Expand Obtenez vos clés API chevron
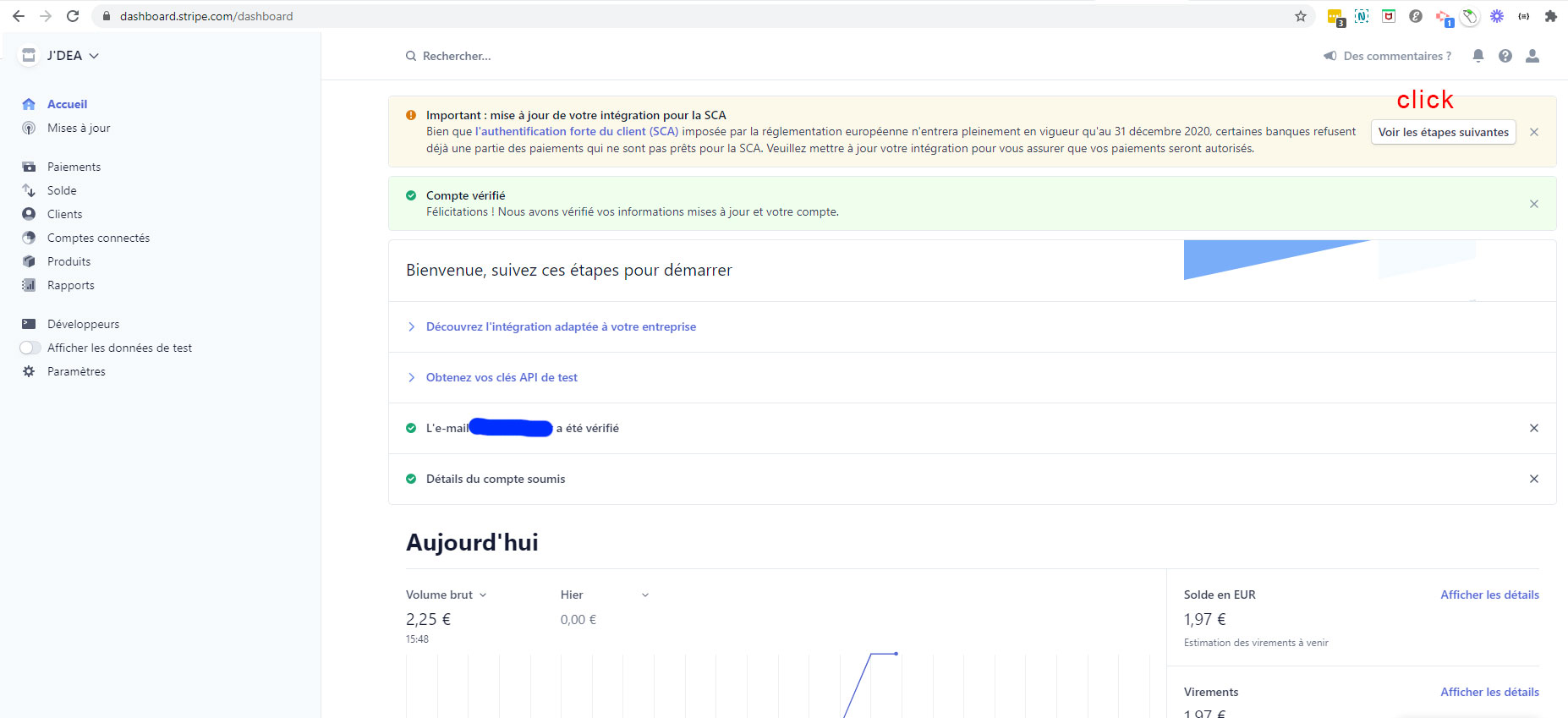 tap(411, 377)
